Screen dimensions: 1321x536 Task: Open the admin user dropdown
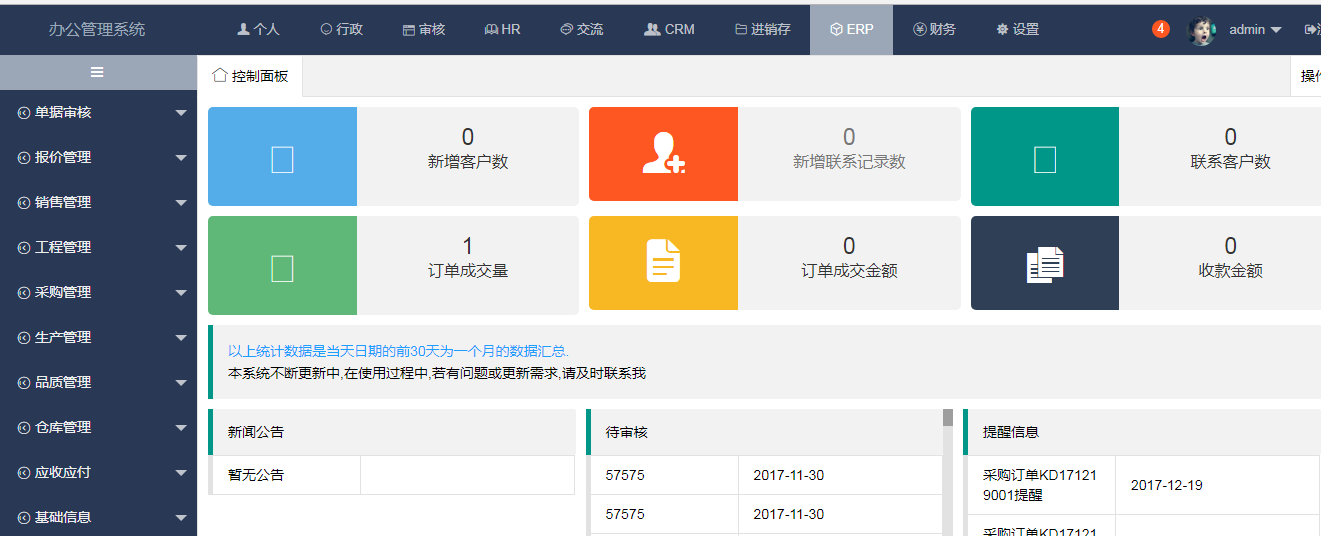tap(1255, 30)
